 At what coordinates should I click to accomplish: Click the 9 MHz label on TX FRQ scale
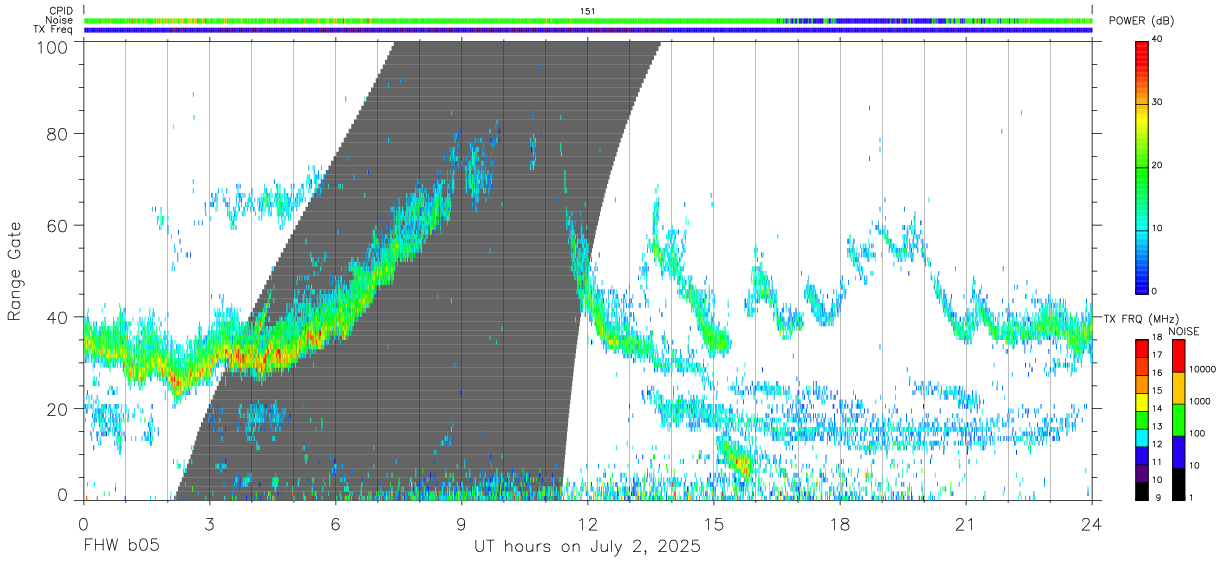[x=1157, y=498]
